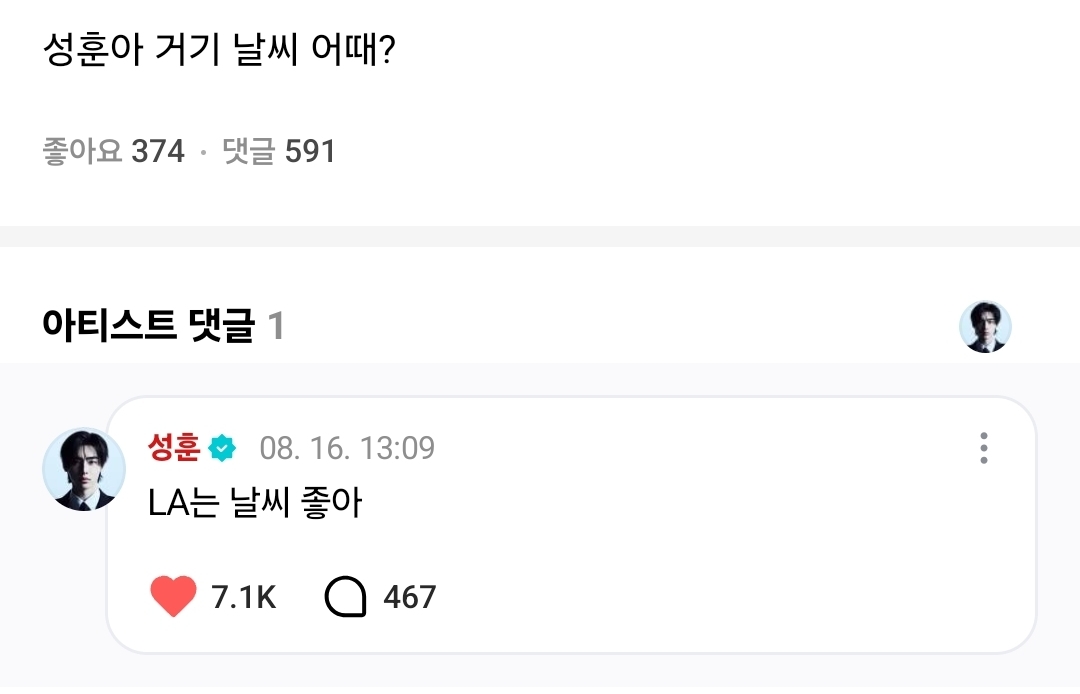Tap the 591 comment count
Image resolution: width=1080 pixels, height=694 pixels.
coord(310,151)
